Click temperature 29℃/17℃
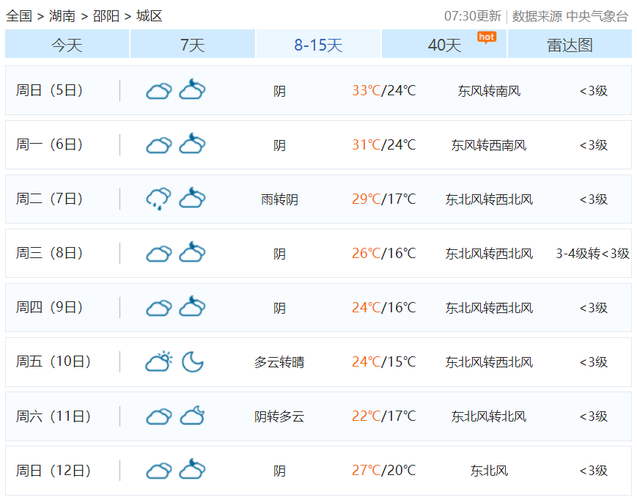 [384, 199]
